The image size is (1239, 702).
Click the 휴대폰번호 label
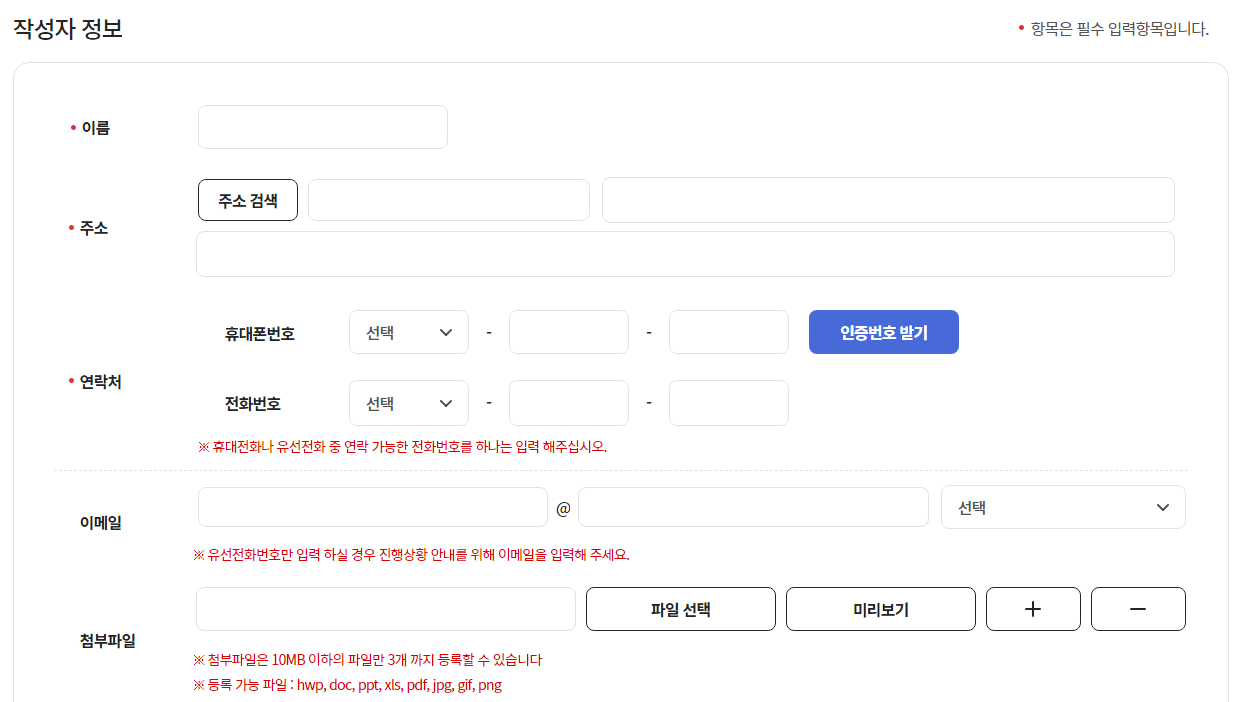coord(260,334)
